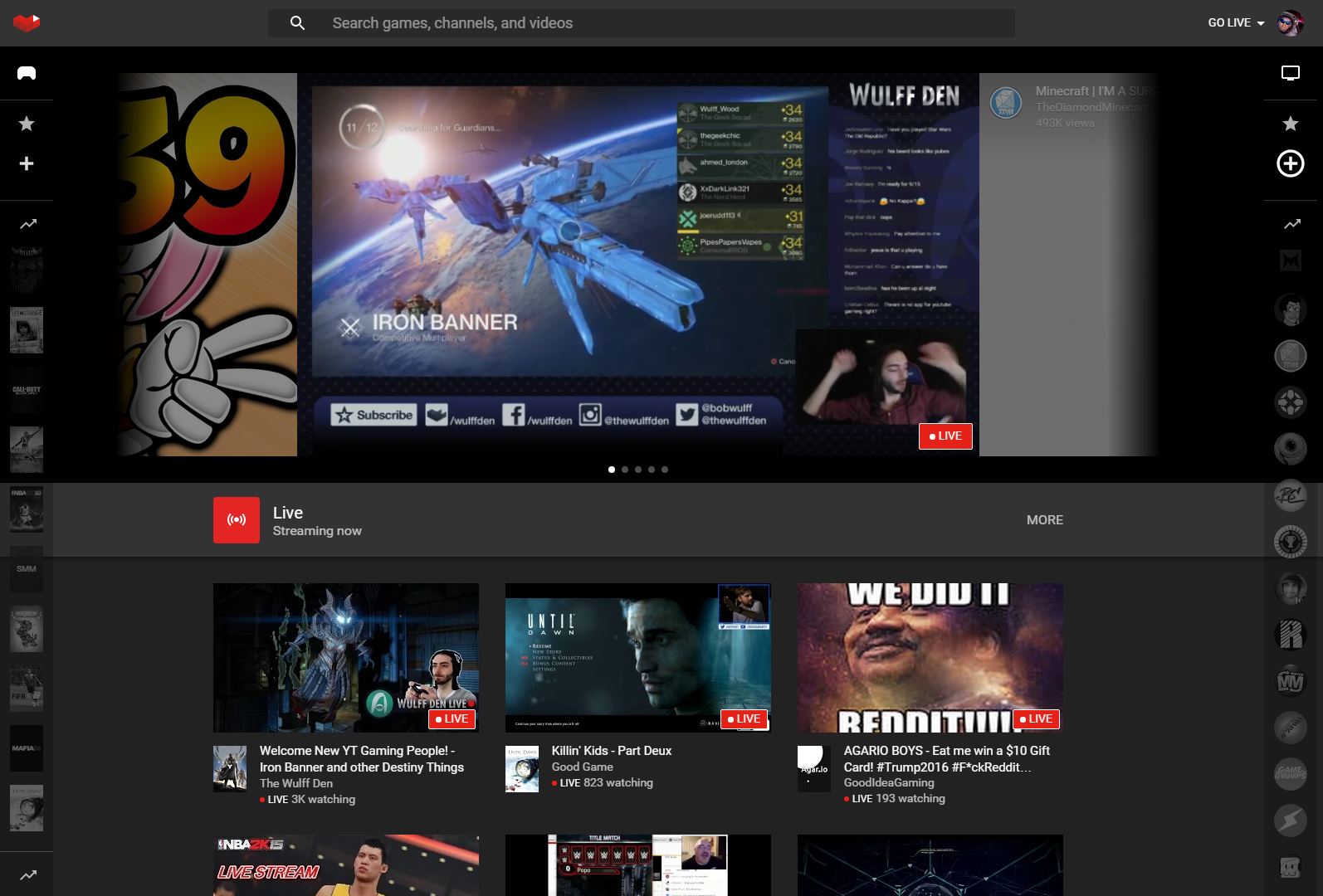Screen dimensions: 1323x896
Task: Add a game with left plus icon
Action: 27,163
